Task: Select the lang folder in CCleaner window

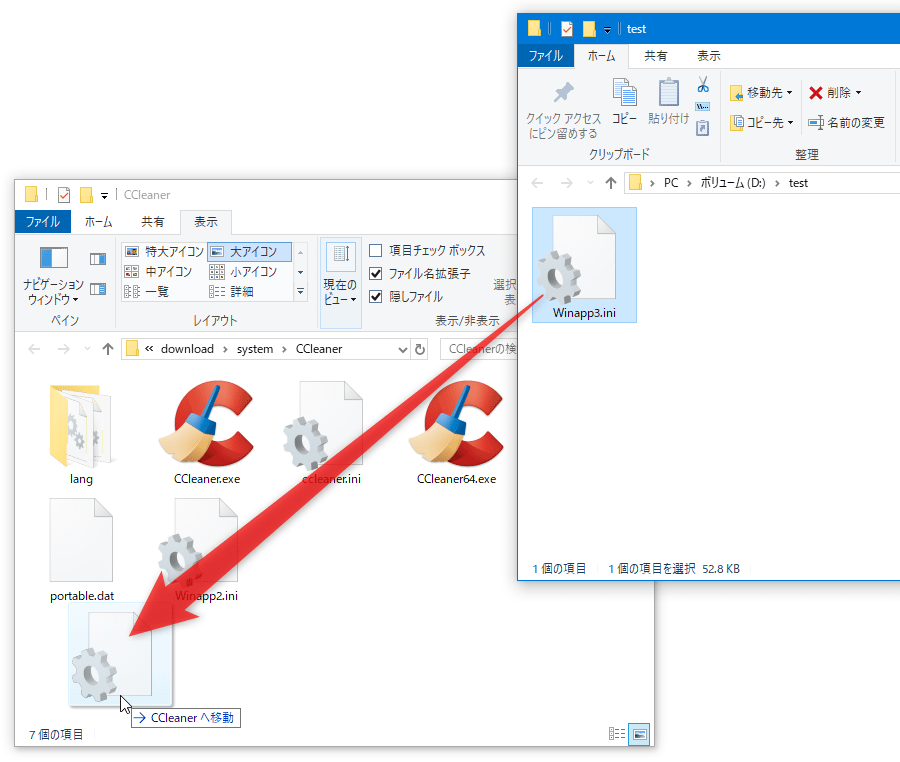Action: (x=81, y=434)
